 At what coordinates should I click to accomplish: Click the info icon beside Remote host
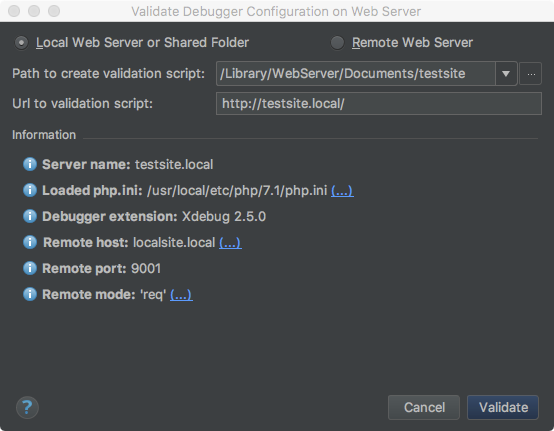tap(30, 242)
